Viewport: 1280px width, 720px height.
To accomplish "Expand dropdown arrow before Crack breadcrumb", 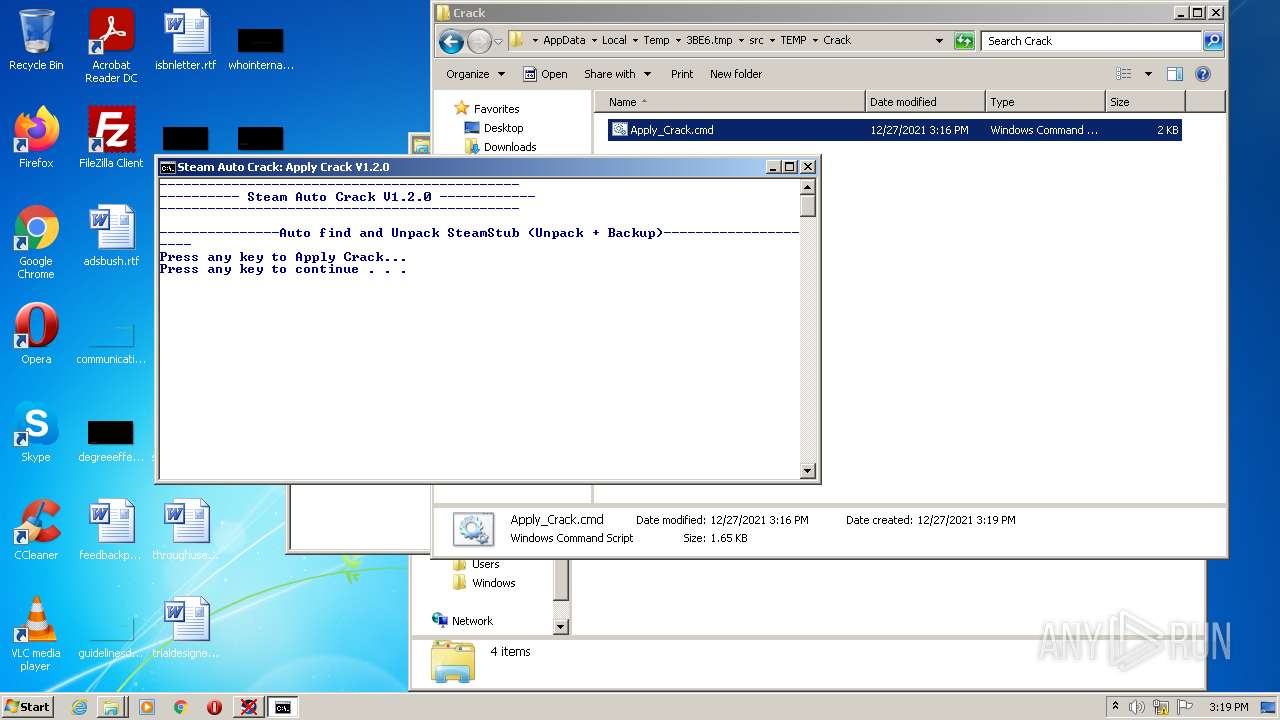I will point(815,41).
